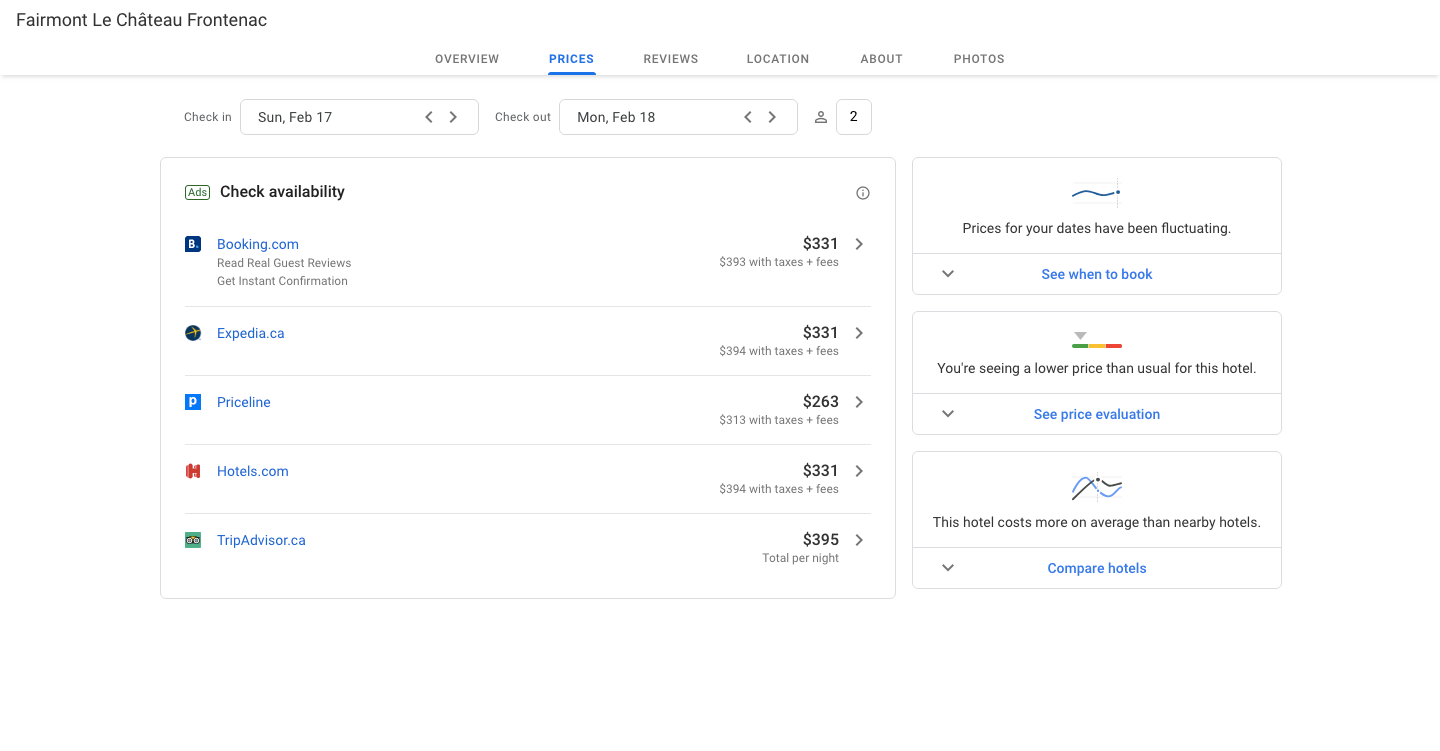
Task: Open the check-out date field Mon, Feb 18
Action: click(x=678, y=117)
